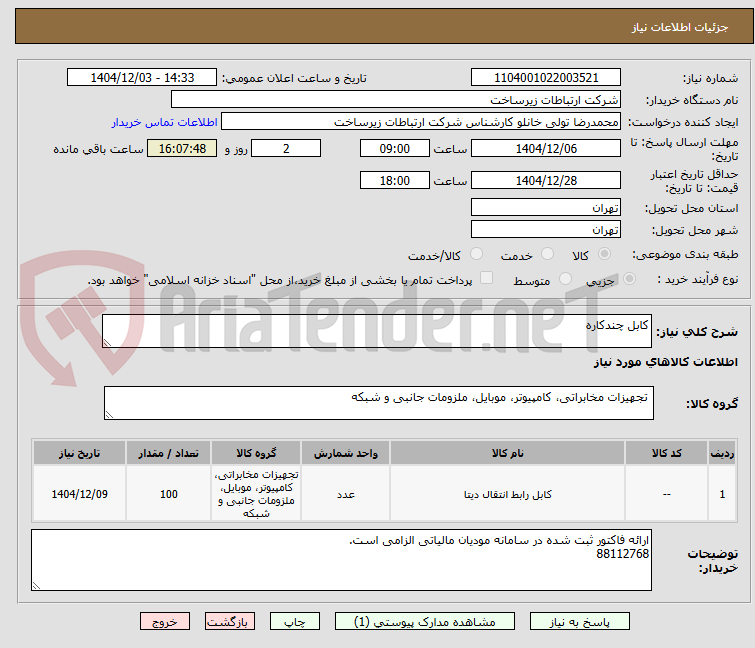Click the اطلاعات کالاهای مورد نیاز heading
This screenshot has height=648, width=755.
point(665,362)
